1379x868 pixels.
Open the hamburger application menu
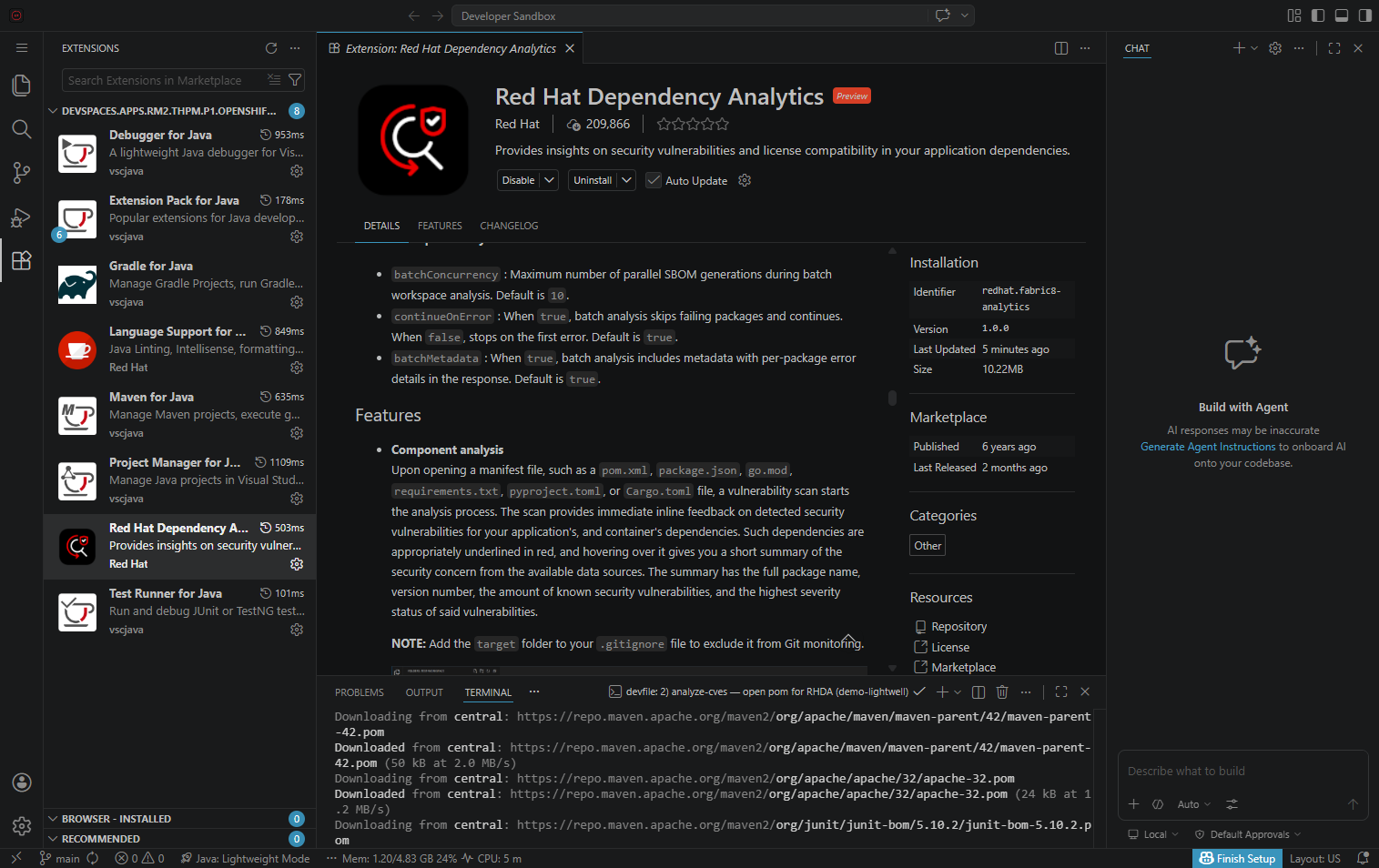[22, 48]
